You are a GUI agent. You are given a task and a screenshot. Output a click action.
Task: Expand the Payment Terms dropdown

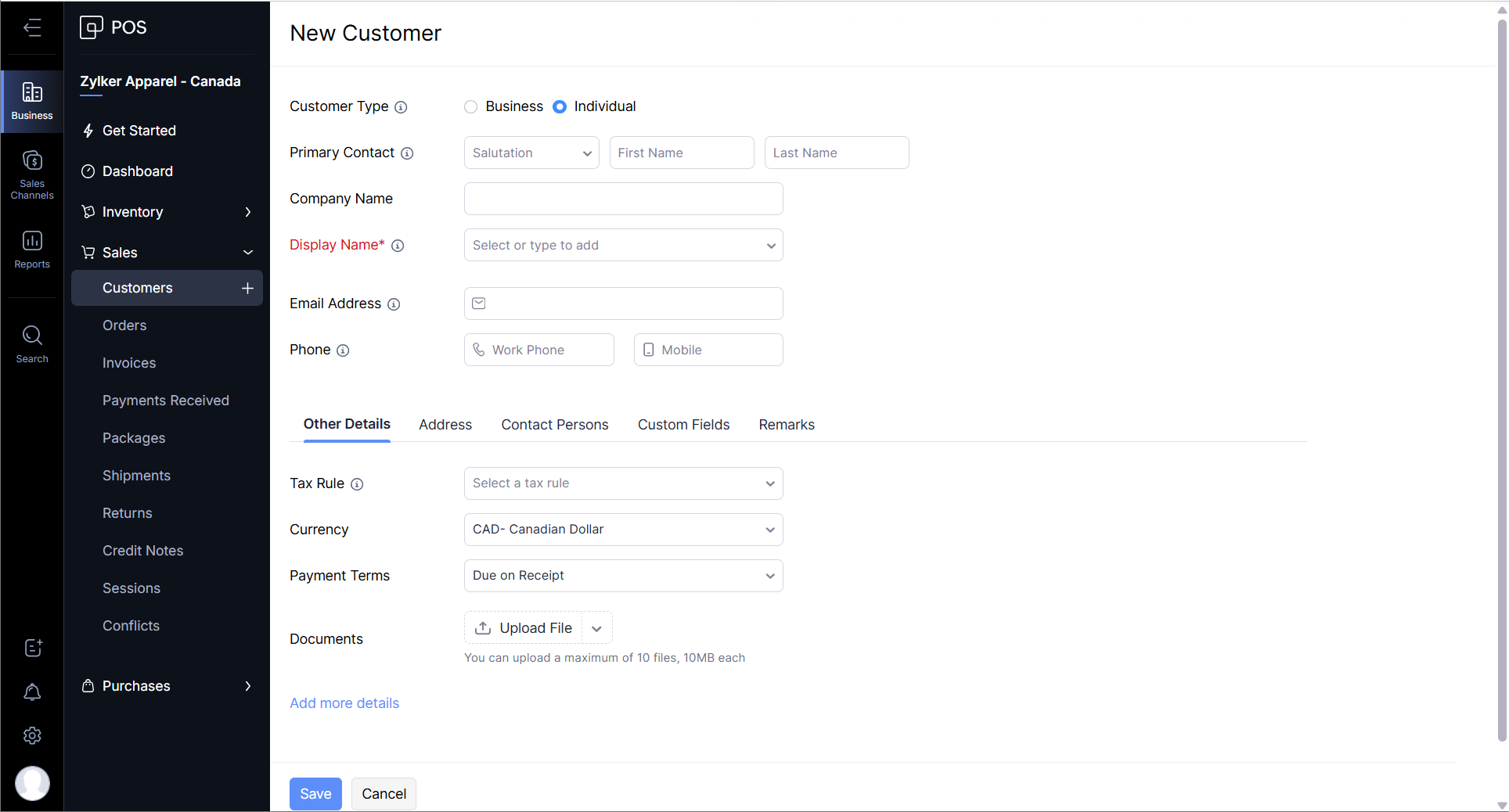(623, 576)
